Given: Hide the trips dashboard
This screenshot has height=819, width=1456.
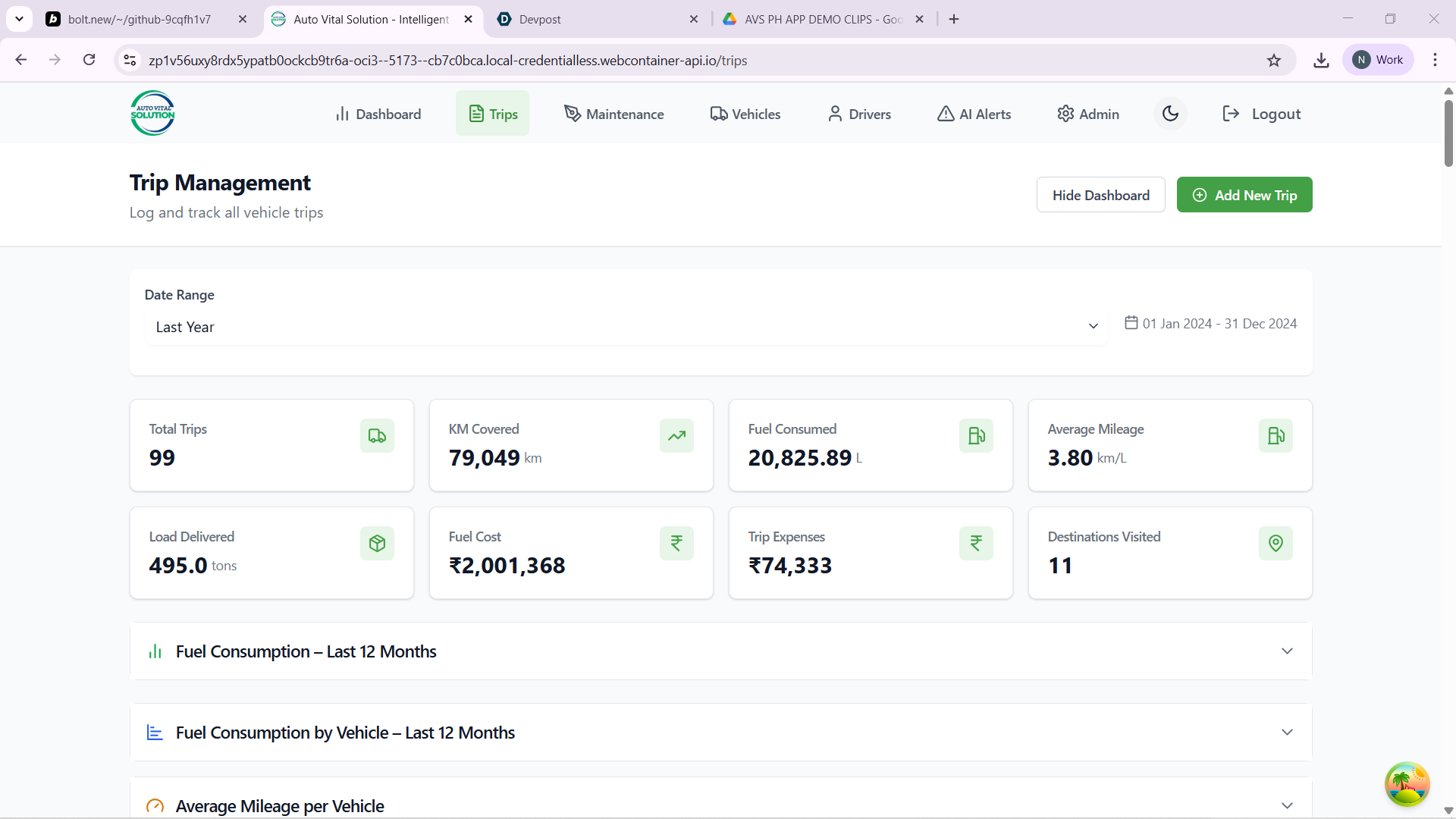Looking at the screenshot, I should (1100, 195).
